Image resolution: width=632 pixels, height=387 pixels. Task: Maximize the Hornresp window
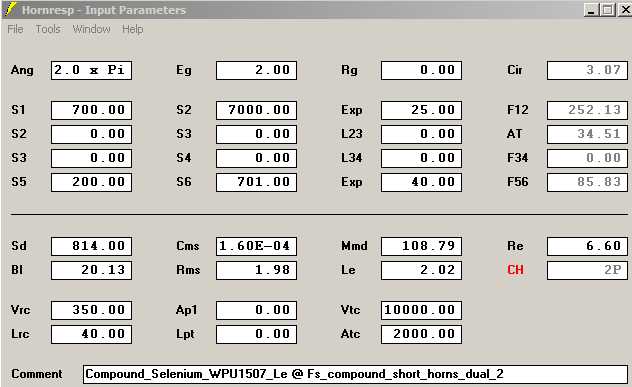pyautogui.click(x=607, y=10)
